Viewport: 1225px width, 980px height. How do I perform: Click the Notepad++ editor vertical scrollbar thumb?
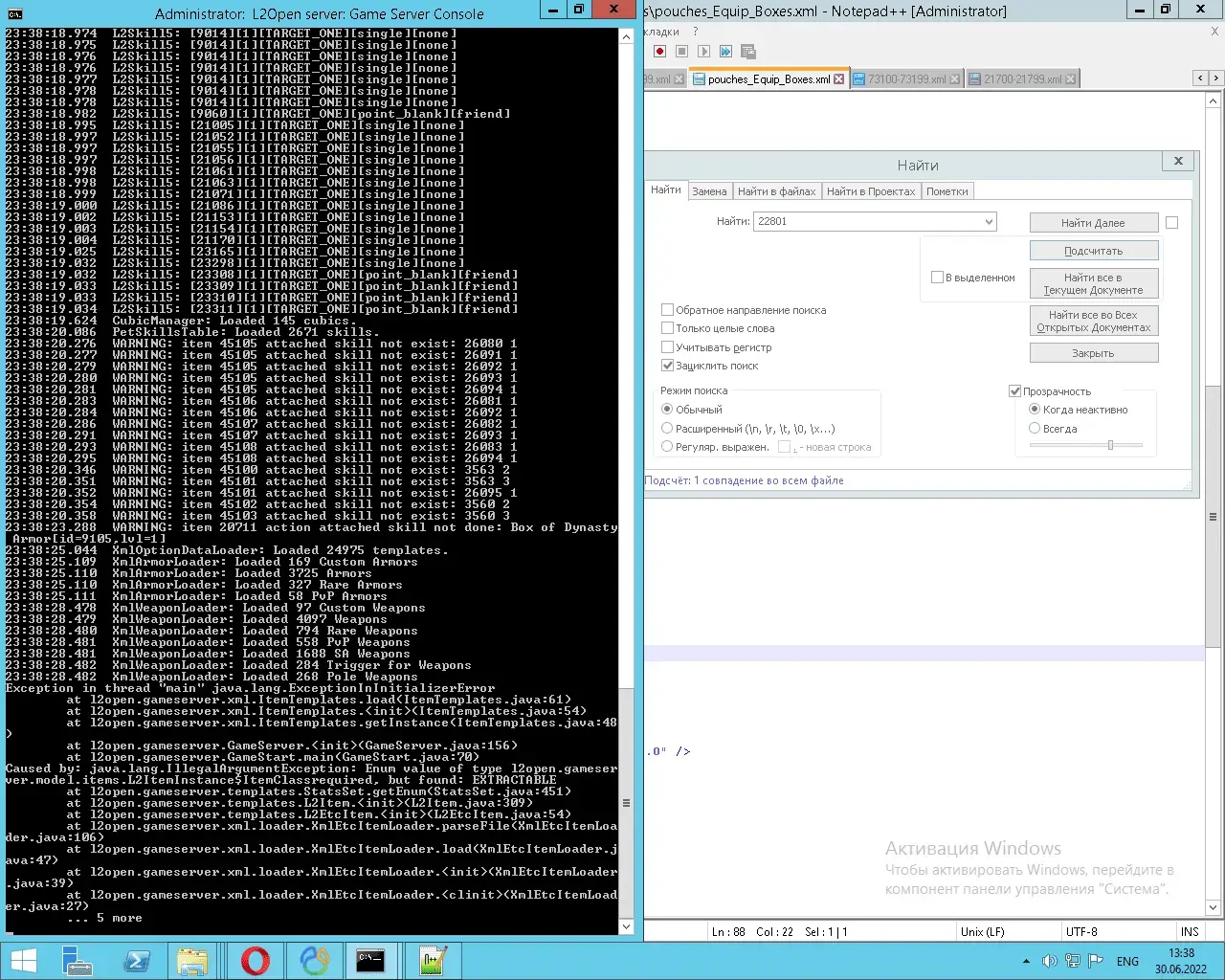click(x=1214, y=515)
